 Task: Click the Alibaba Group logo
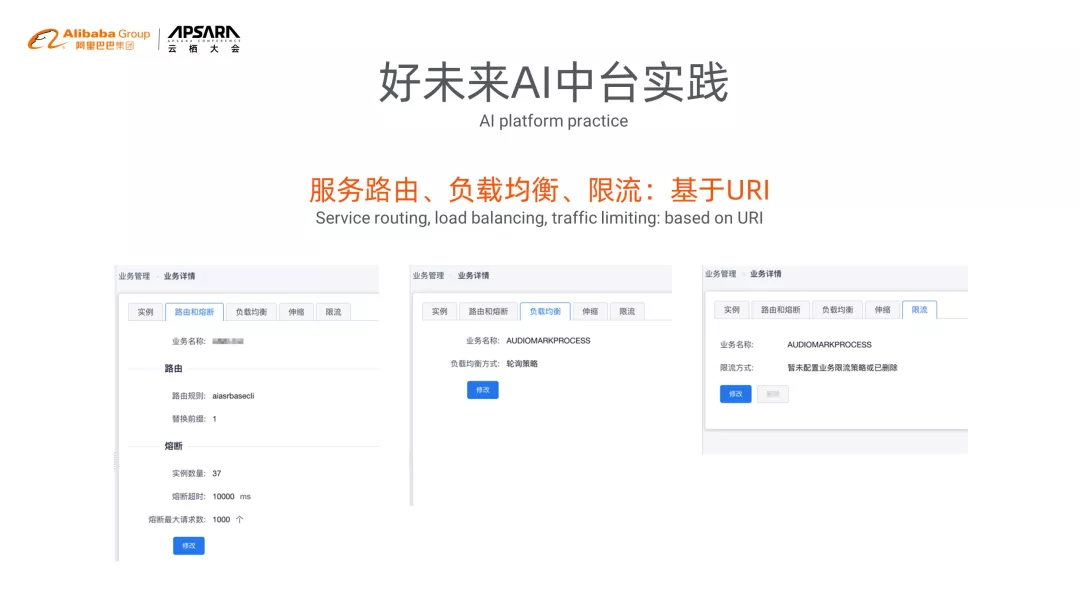[88, 39]
